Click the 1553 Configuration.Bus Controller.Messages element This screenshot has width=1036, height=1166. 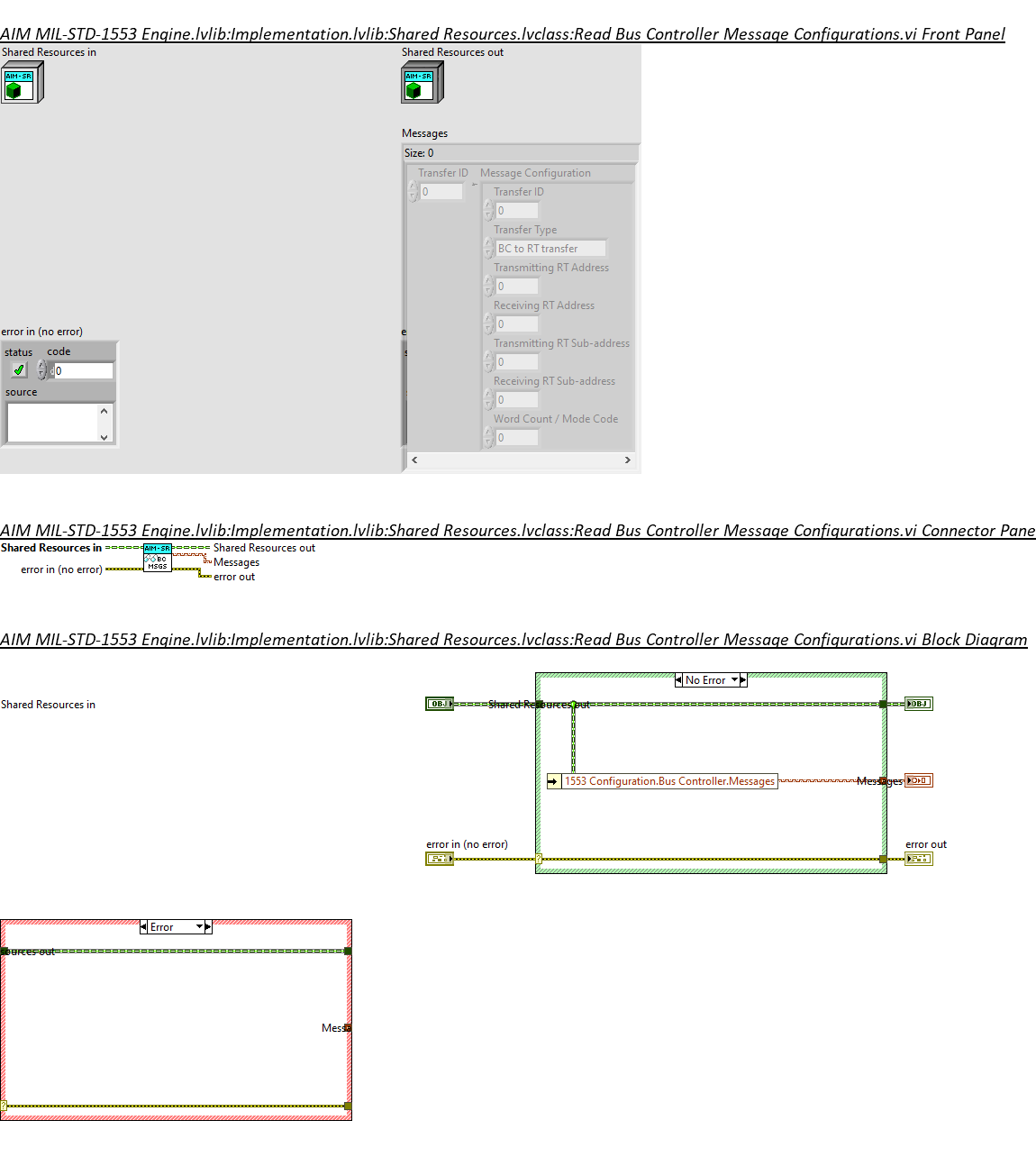click(x=669, y=781)
